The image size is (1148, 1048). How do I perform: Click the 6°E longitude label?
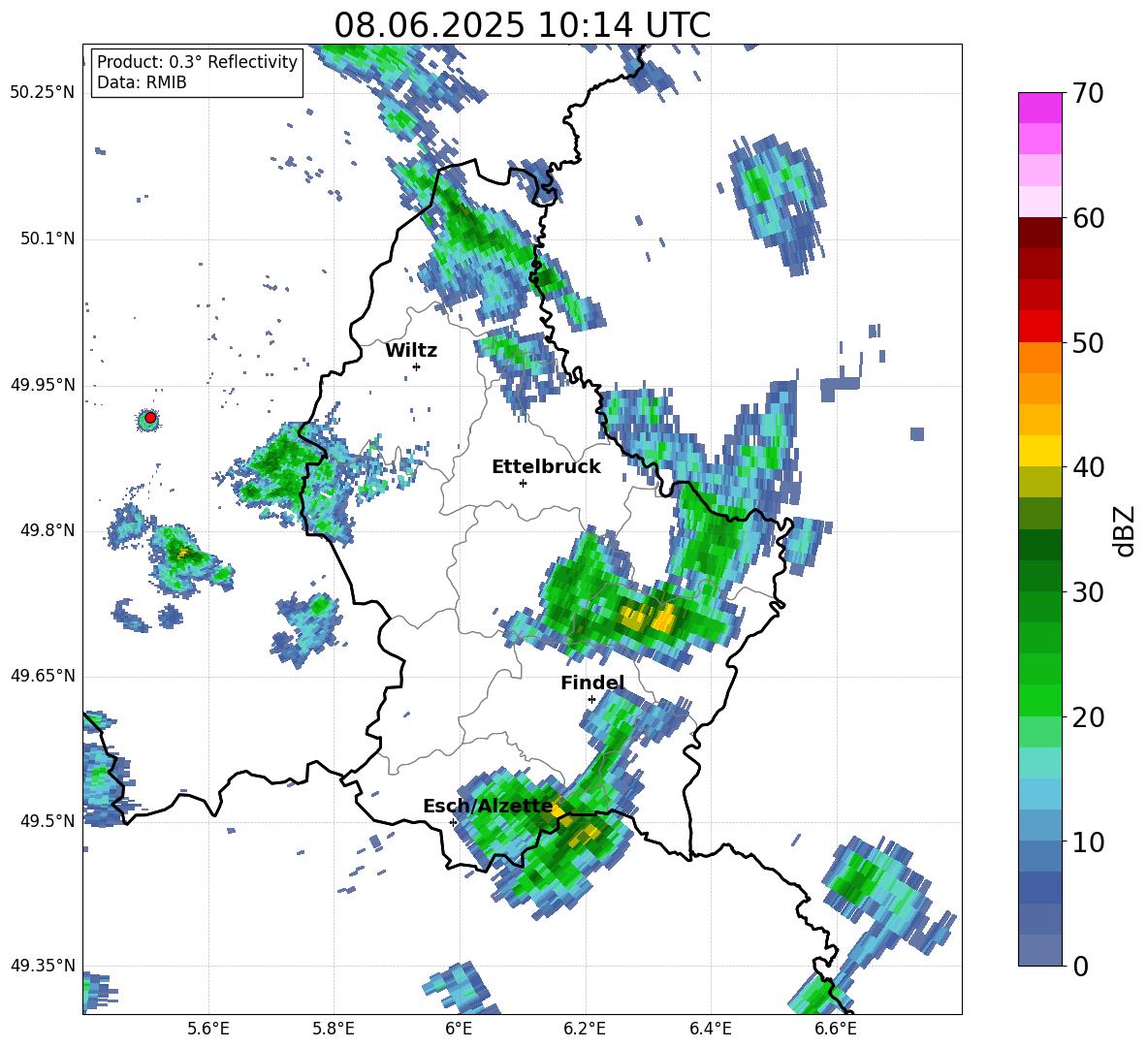tap(459, 1029)
